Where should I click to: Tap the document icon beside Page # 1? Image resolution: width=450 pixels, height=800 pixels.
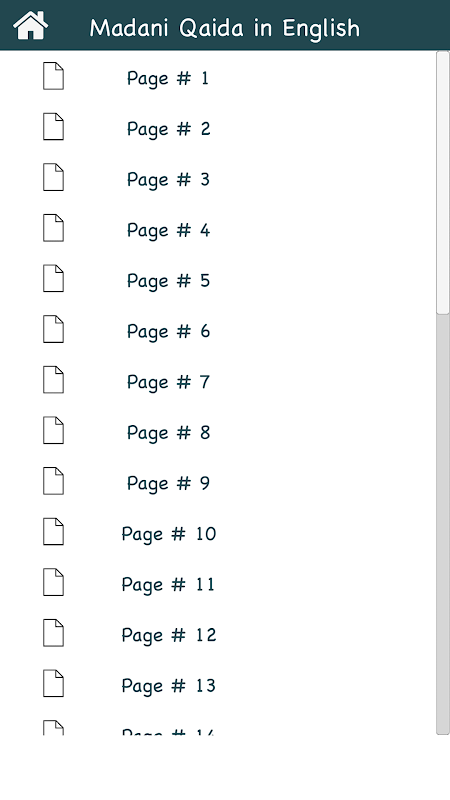click(x=54, y=76)
